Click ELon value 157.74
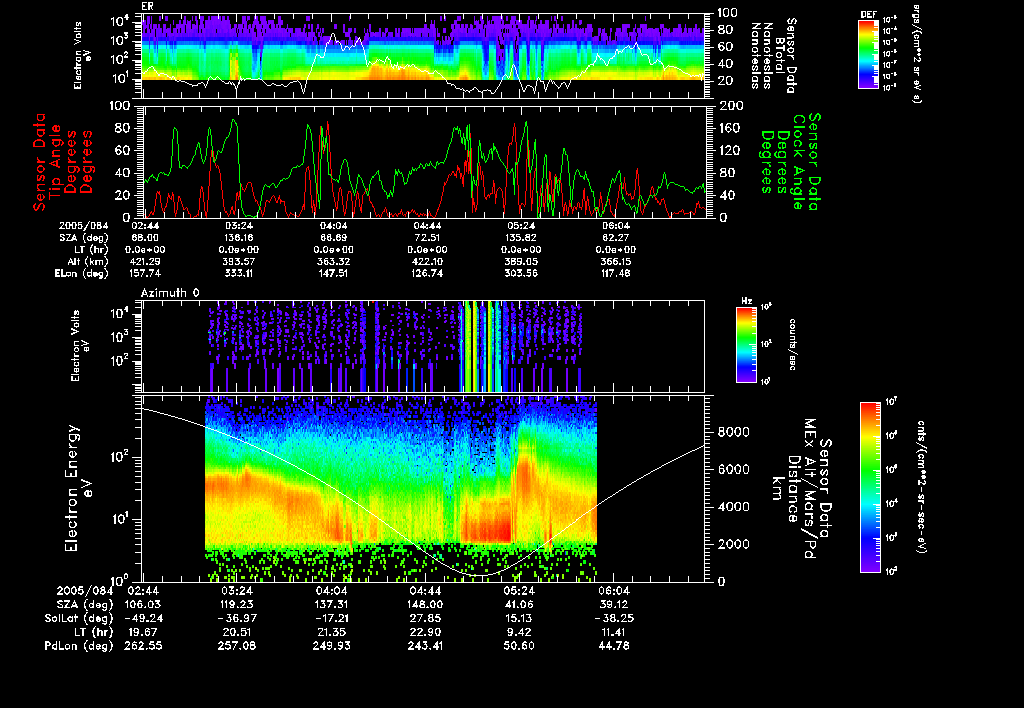 pyautogui.click(x=145, y=274)
